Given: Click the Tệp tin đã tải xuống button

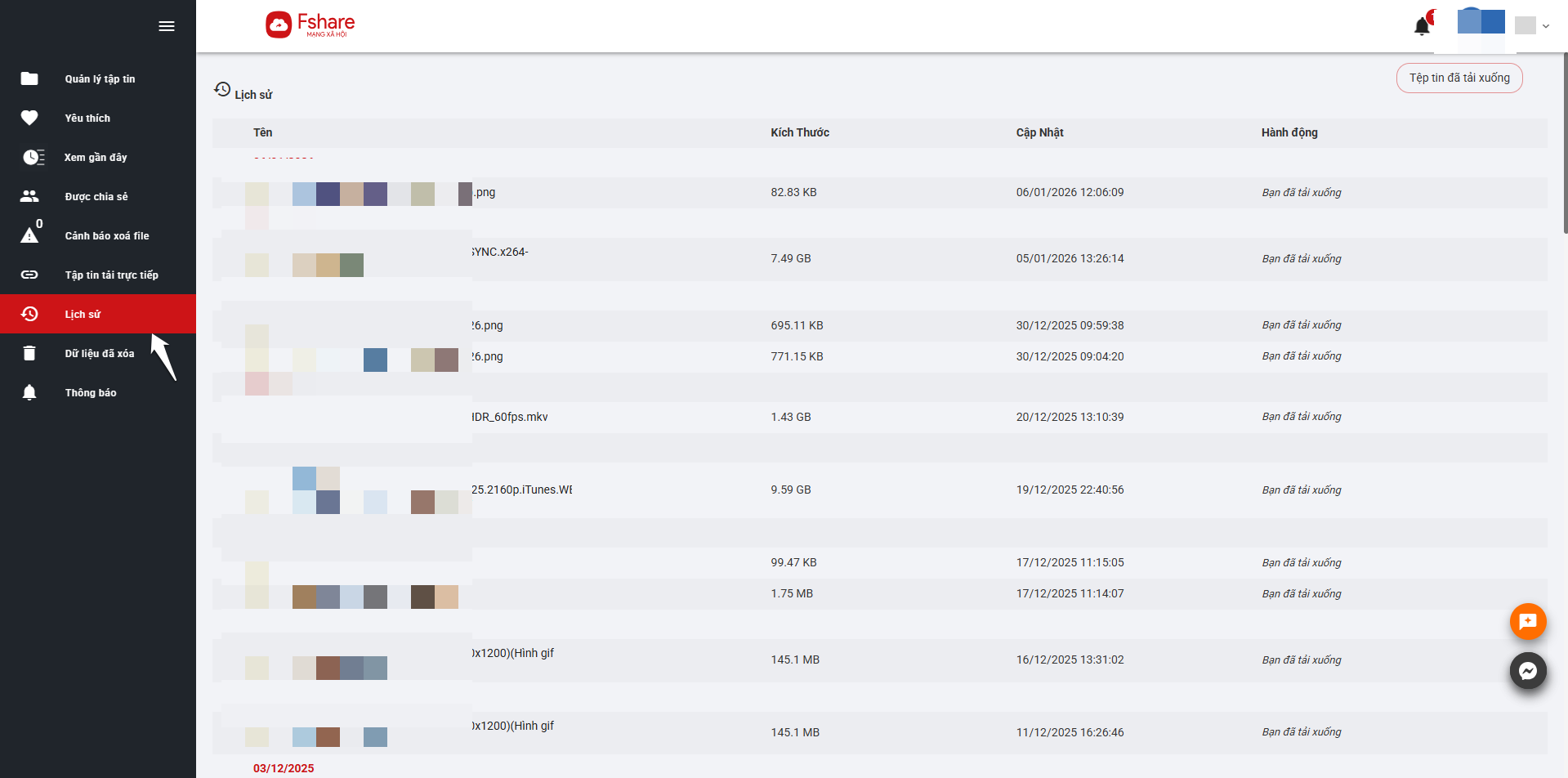Looking at the screenshot, I should coord(1459,78).
